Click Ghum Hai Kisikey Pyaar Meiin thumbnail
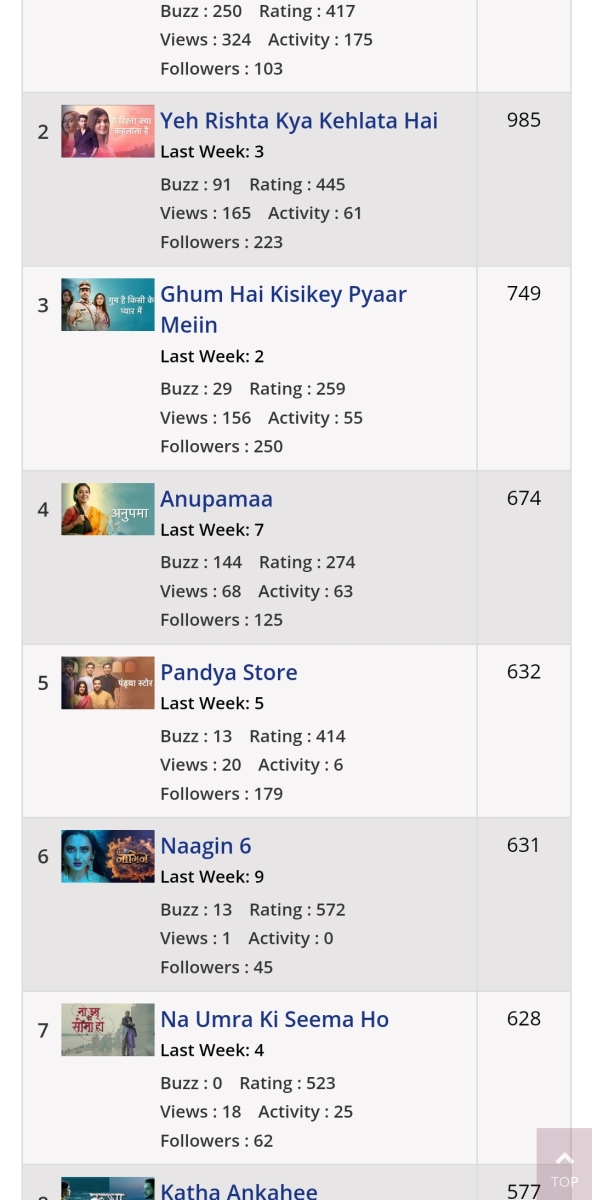The height and width of the screenshot is (1200, 592). (108, 305)
